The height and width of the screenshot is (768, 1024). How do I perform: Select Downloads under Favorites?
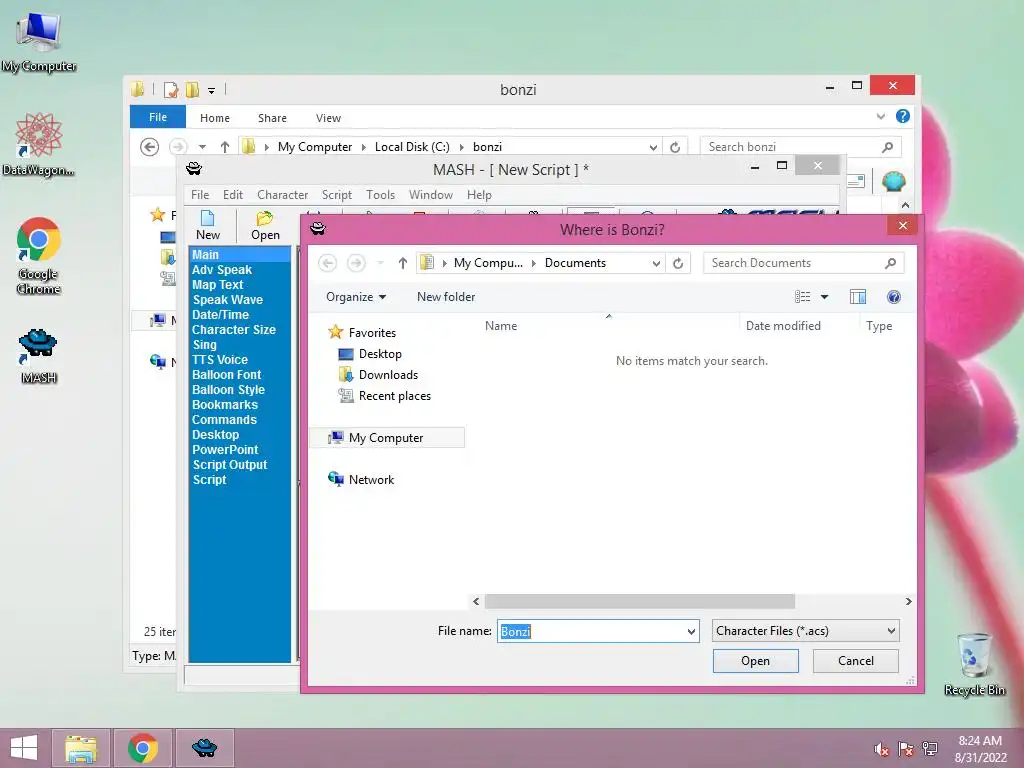coord(387,375)
